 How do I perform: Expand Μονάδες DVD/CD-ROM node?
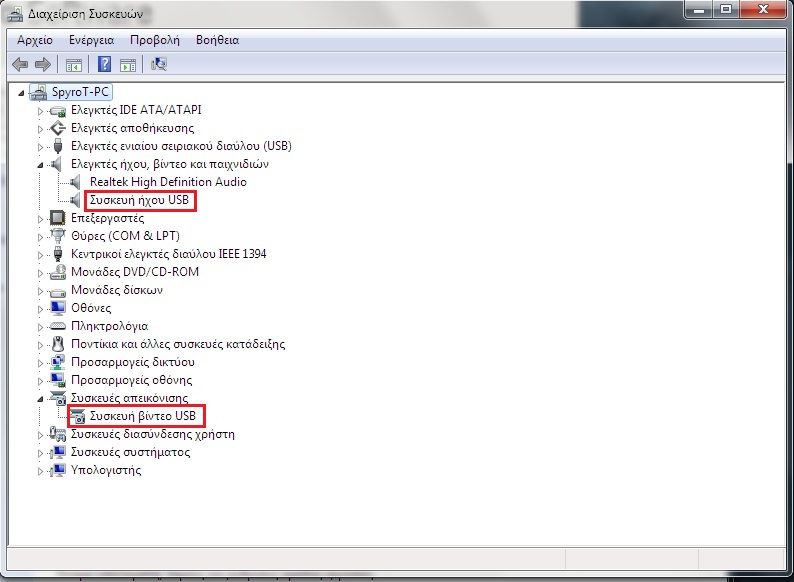(40, 273)
